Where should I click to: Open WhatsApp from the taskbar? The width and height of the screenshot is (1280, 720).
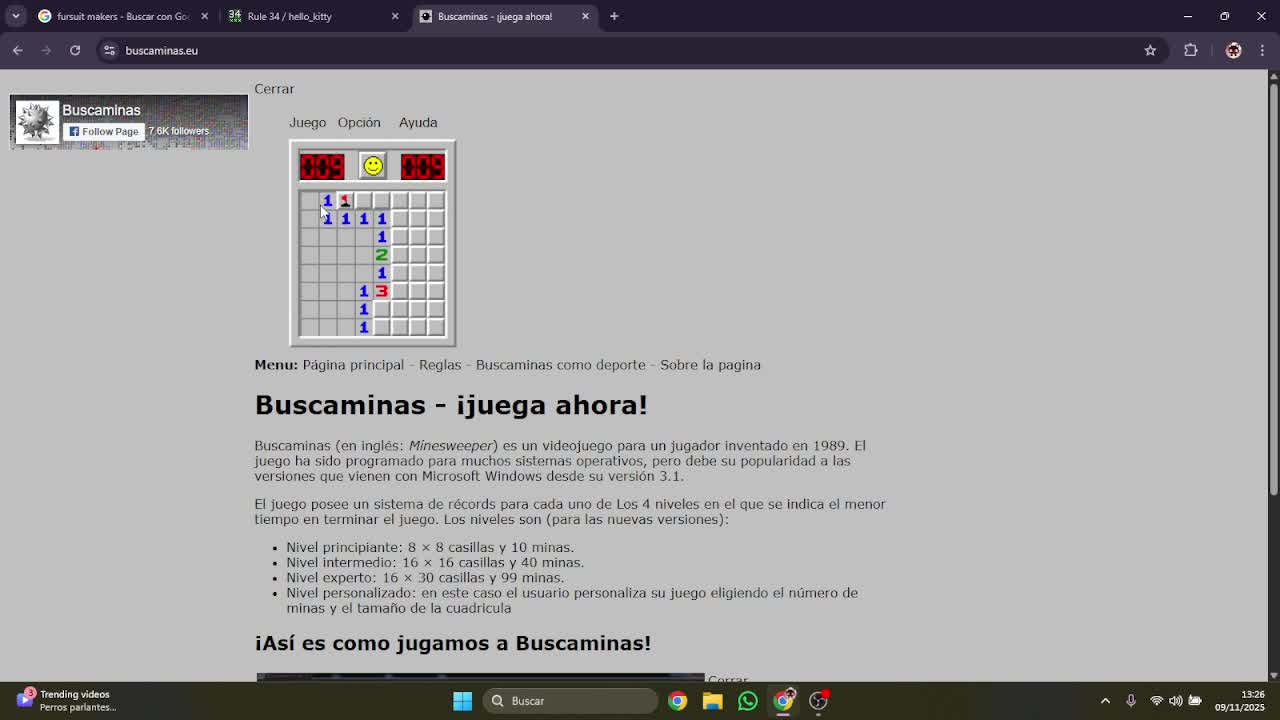pyautogui.click(x=747, y=701)
